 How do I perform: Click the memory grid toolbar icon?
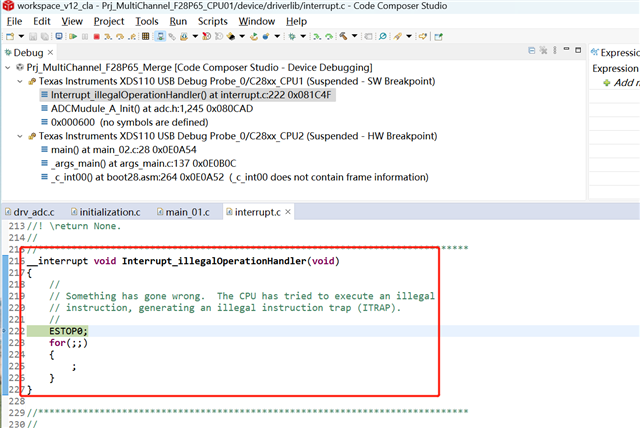point(145,36)
